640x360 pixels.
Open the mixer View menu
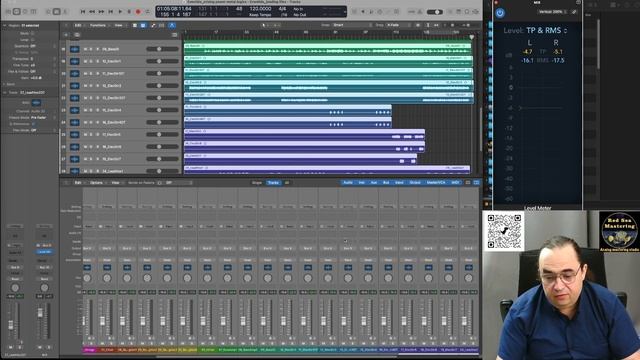pyautogui.click(x=116, y=183)
